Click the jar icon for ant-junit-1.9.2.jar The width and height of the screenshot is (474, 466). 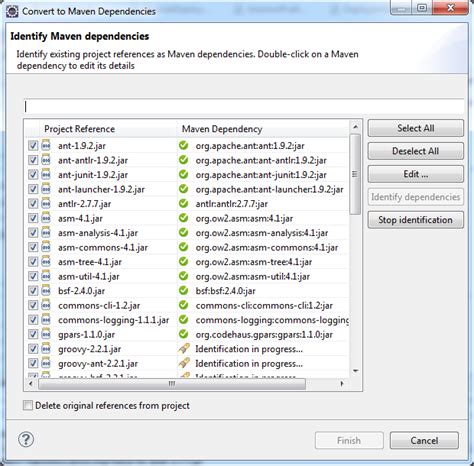tap(46, 175)
